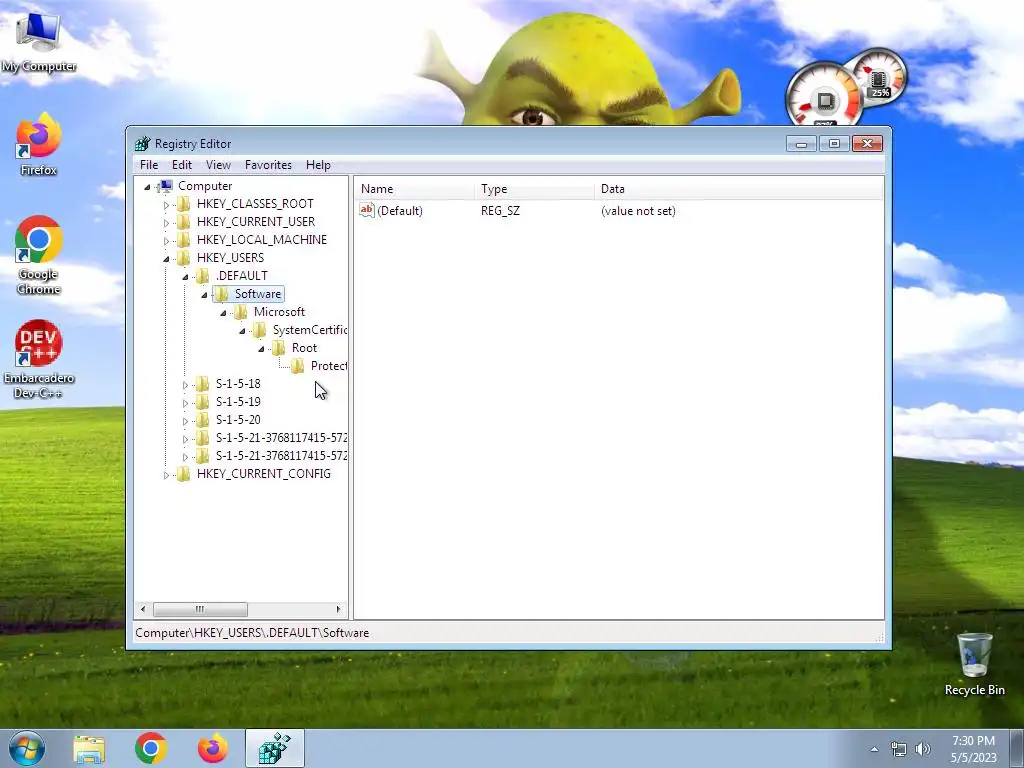Open the Favorites menu
1024x768 pixels.
(268, 165)
